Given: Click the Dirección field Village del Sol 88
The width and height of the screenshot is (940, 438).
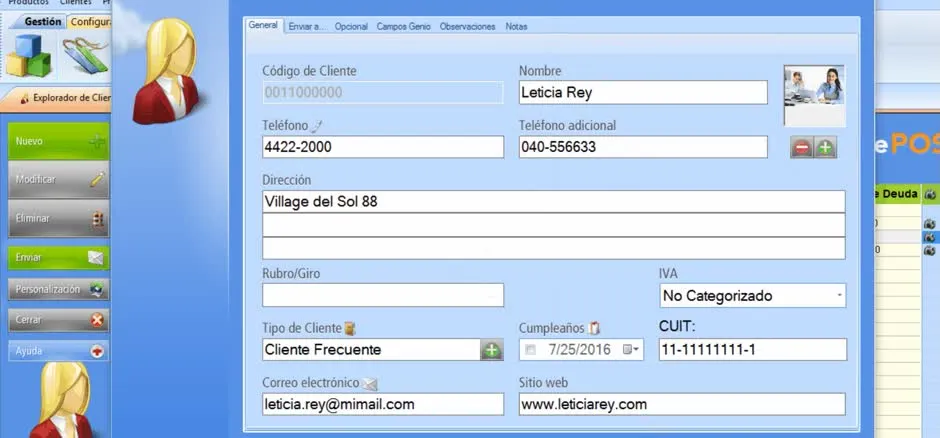Looking at the screenshot, I should point(553,202).
